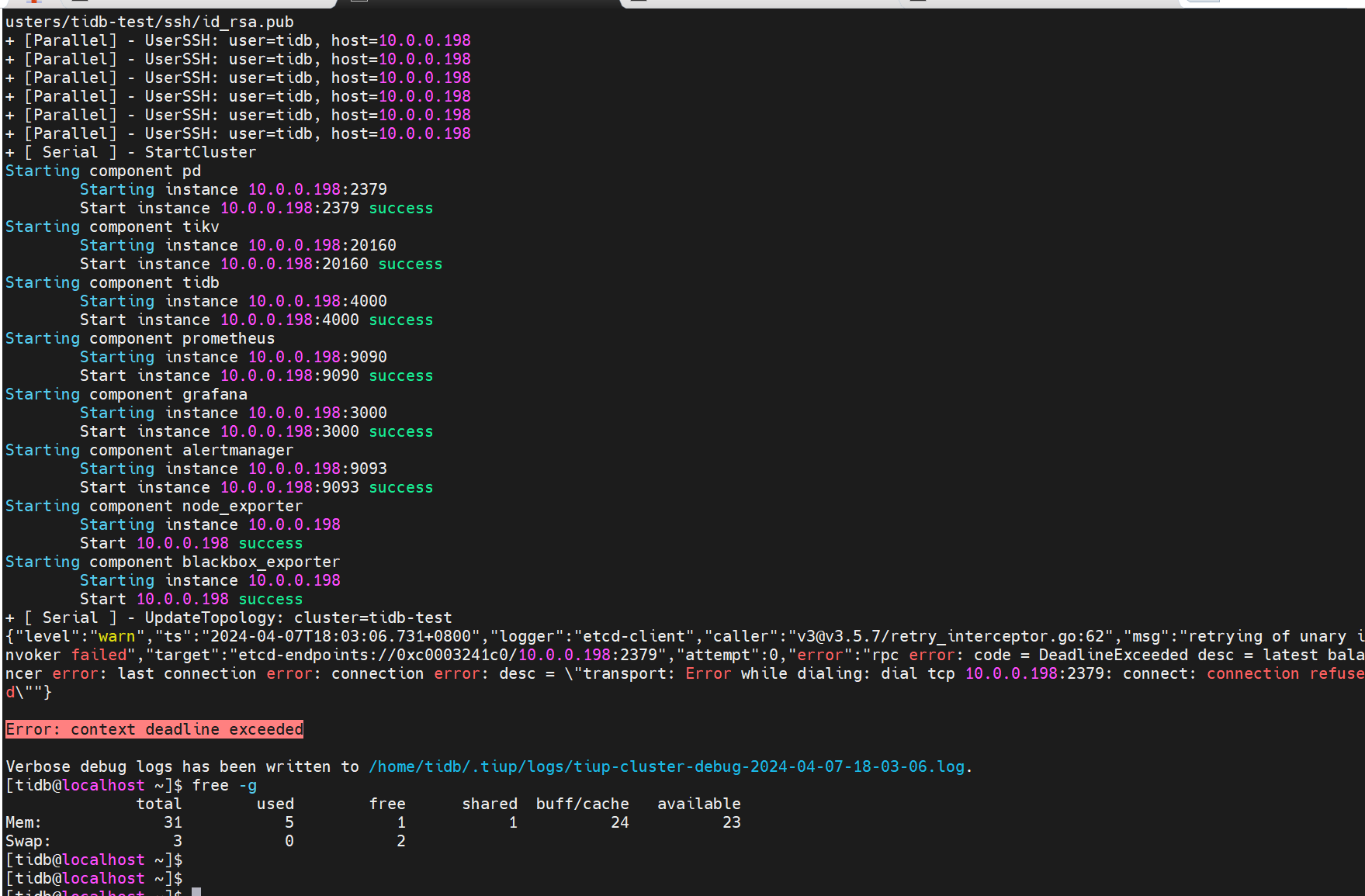Click the "buff/cache" column header
The image size is (1365, 896).
click(x=582, y=804)
